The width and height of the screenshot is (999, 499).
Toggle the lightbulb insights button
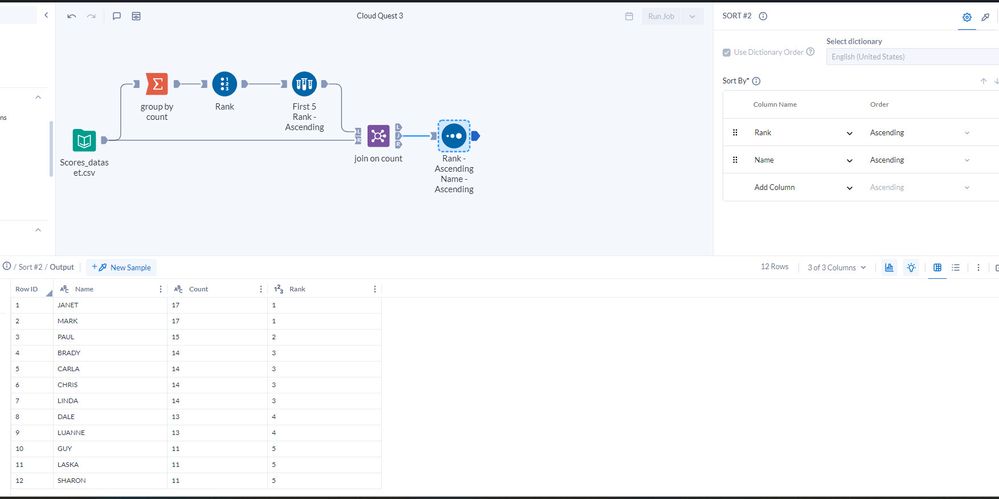click(911, 268)
